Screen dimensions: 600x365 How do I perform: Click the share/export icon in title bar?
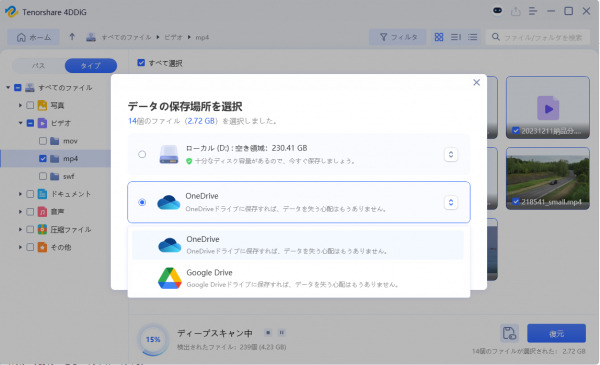coord(515,11)
